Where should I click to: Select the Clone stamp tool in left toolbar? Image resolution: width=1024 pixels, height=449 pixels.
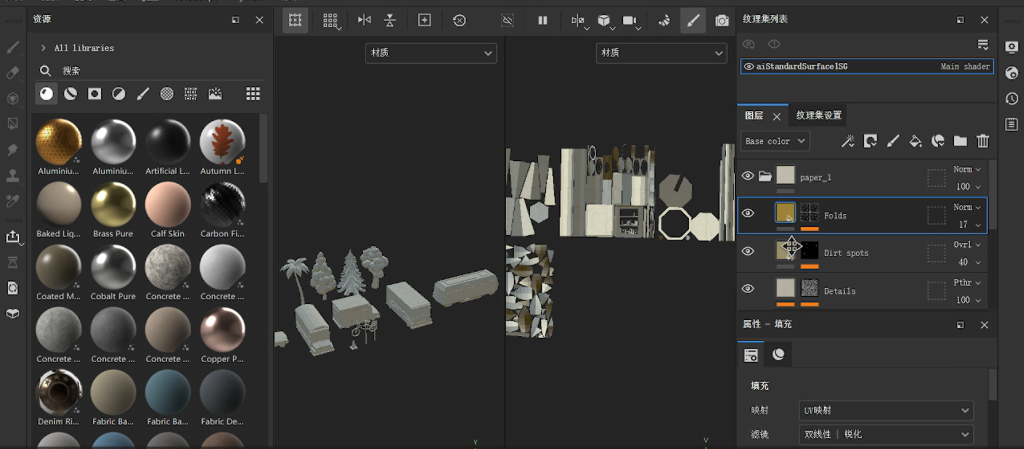[x=12, y=175]
